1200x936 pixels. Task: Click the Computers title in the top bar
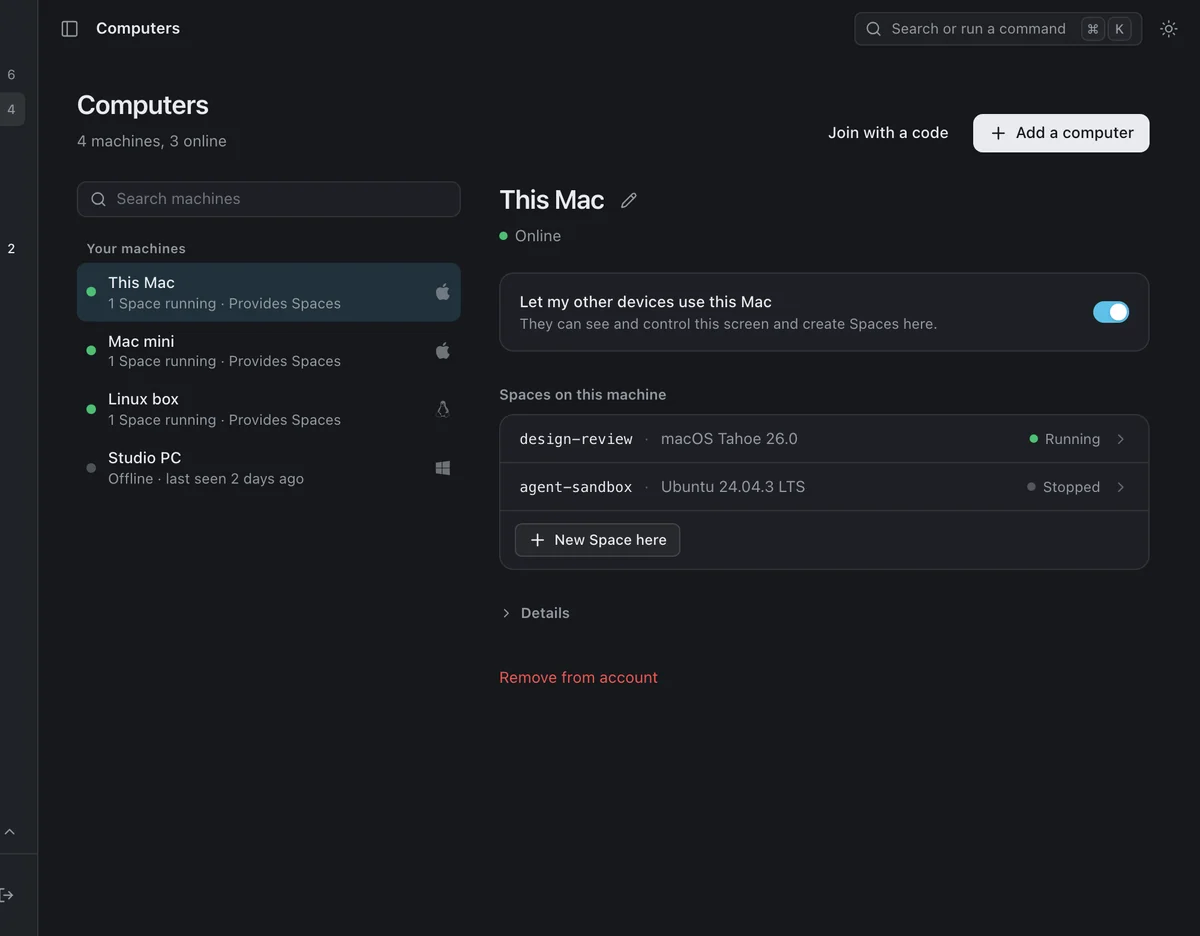tap(138, 29)
